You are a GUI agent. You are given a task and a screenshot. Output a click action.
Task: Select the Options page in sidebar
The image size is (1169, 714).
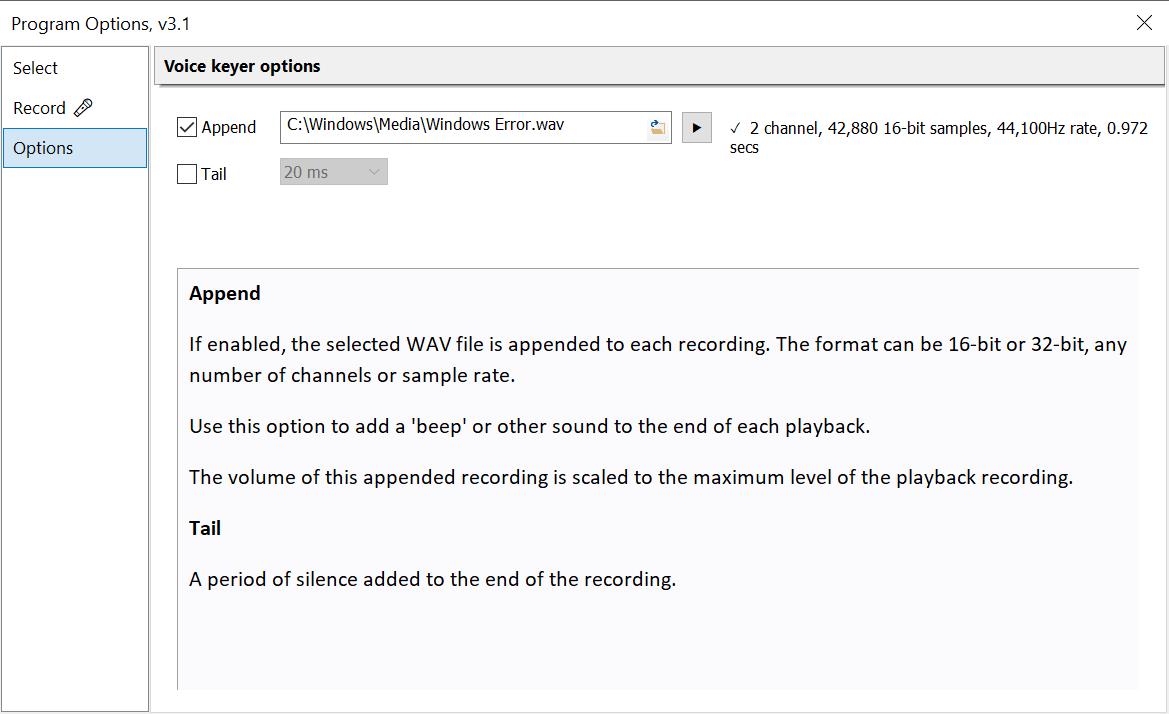(x=43, y=148)
